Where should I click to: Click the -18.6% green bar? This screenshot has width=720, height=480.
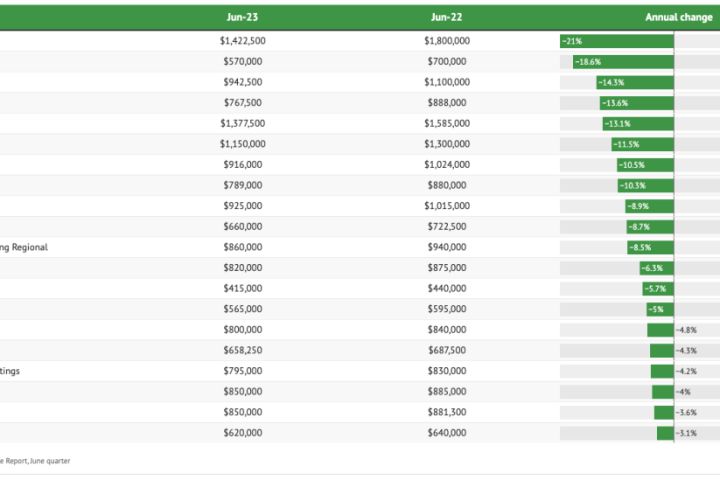pos(623,62)
